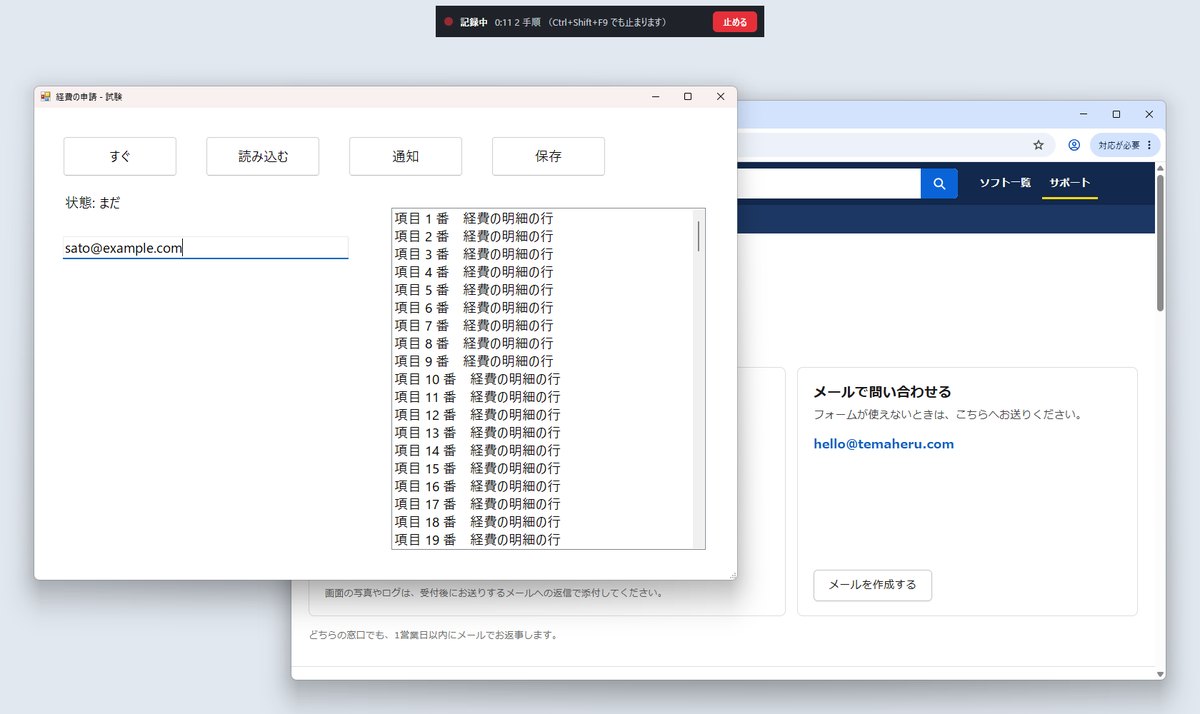Minimize the 経費の申請 window

pyautogui.click(x=655, y=97)
